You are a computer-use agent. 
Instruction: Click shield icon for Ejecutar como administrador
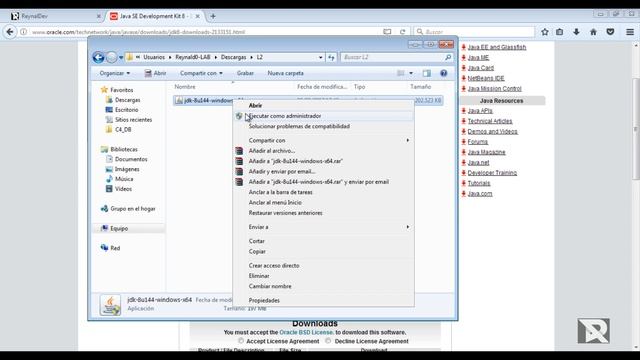[239, 116]
